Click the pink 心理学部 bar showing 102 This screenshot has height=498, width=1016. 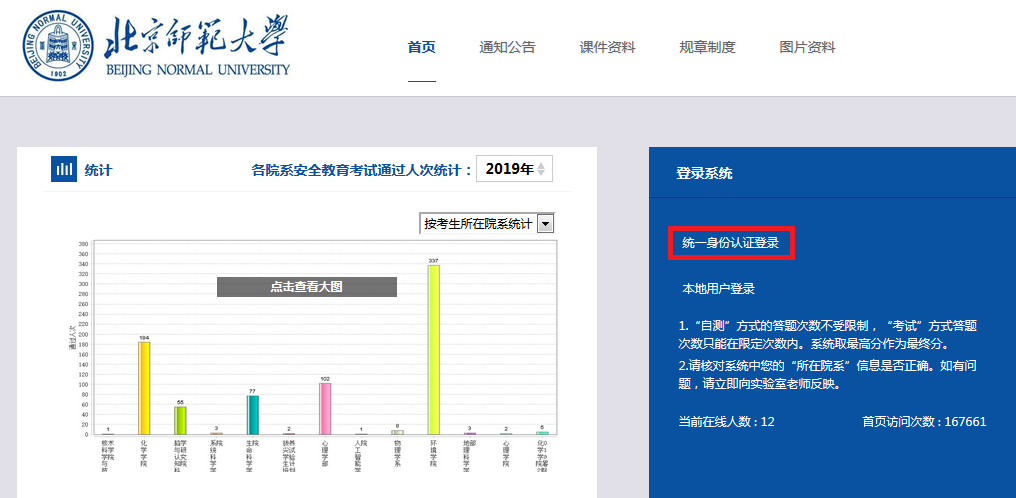pos(325,409)
